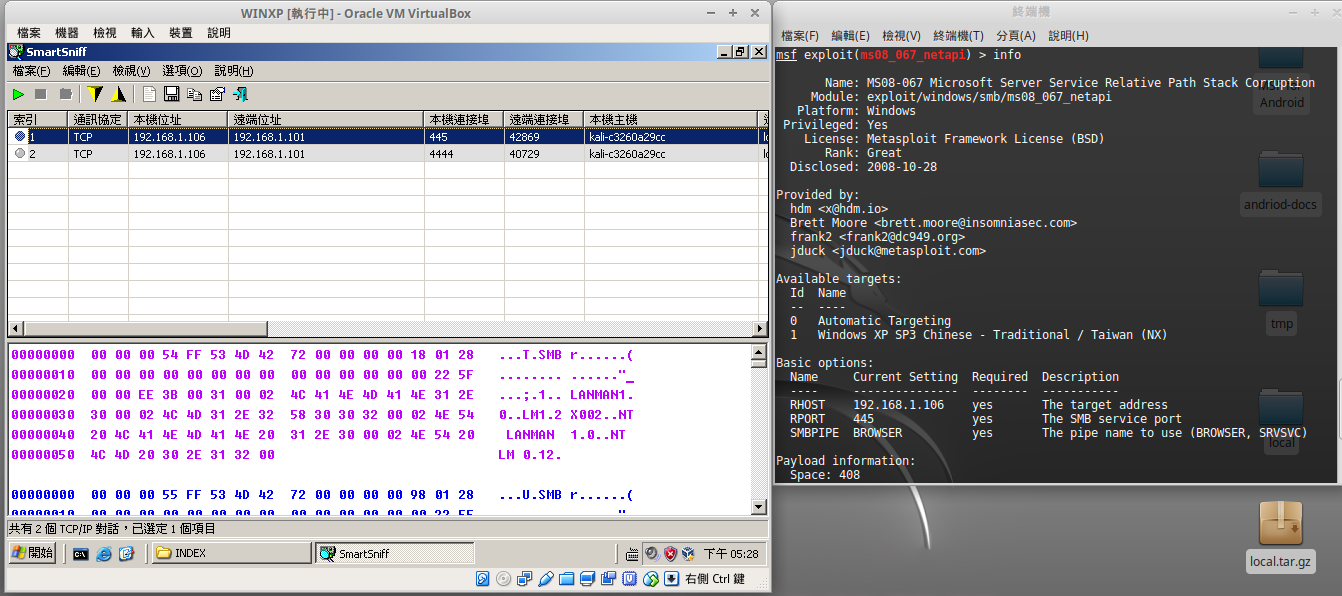Open VirtualBox 輸入 menu
1342x596 pixels.
pos(143,33)
